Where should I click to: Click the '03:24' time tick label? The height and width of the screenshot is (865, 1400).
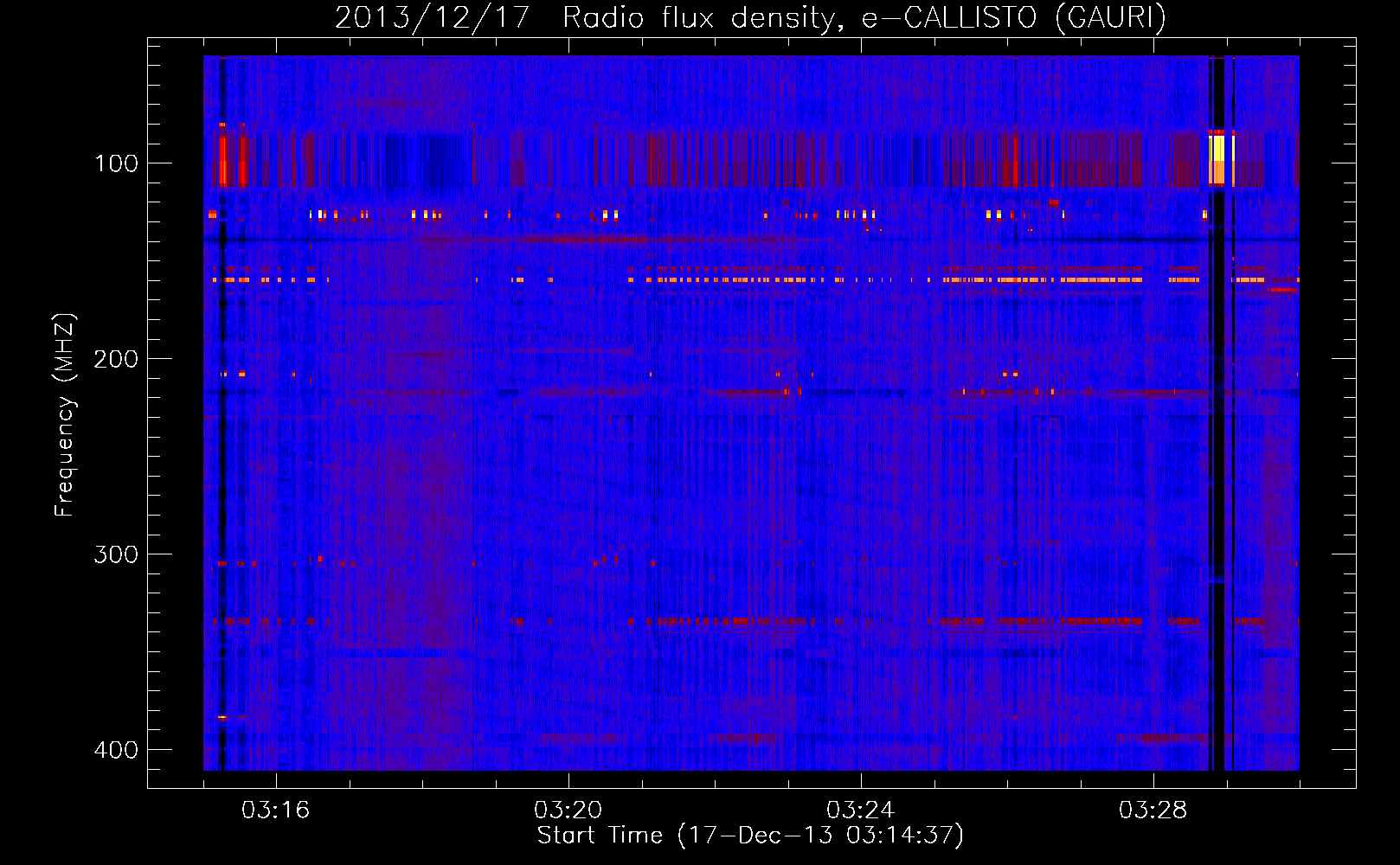pyautogui.click(x=861, y=811)
